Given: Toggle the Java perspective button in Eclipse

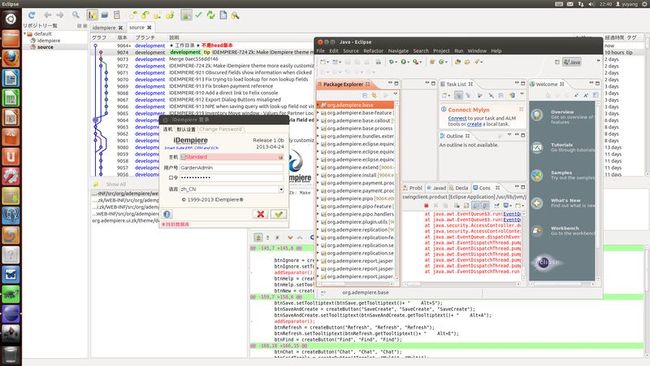Looking at the screenshot, I should coord(572,62).
